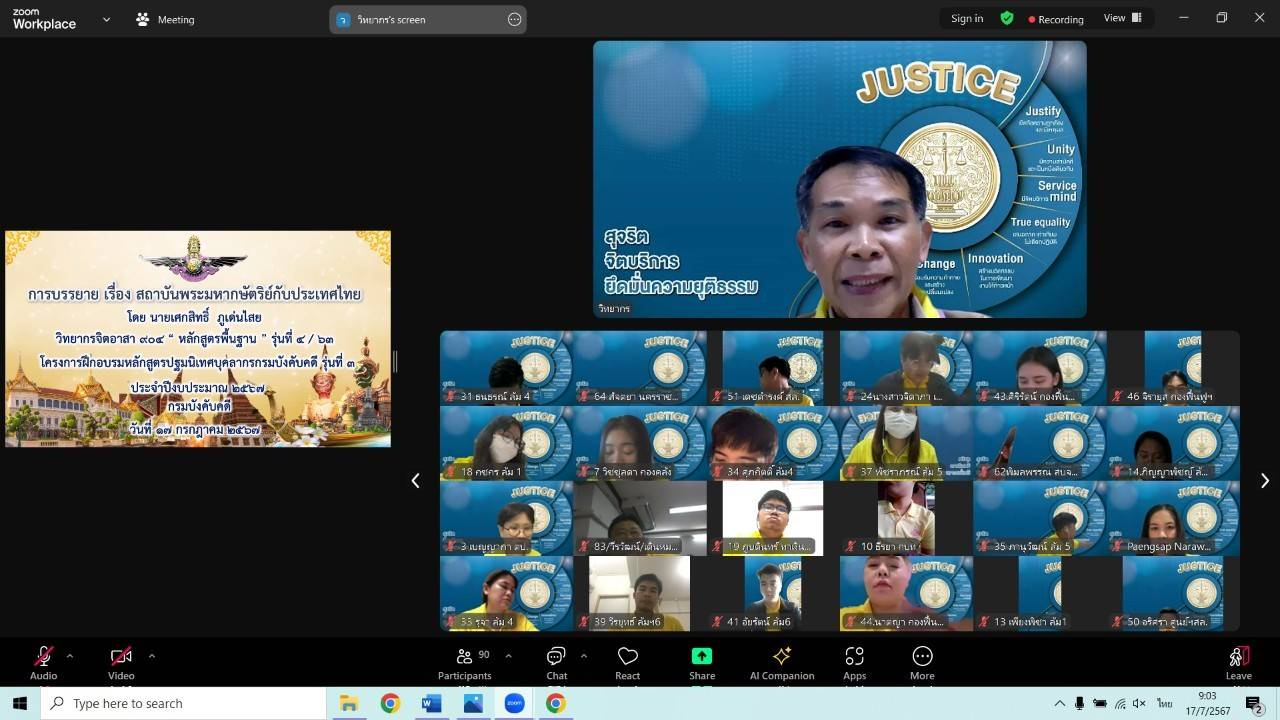Start camera using the Video button
Image resolution: width=1280 pixels, height=720 pixels.
(121, 662)
